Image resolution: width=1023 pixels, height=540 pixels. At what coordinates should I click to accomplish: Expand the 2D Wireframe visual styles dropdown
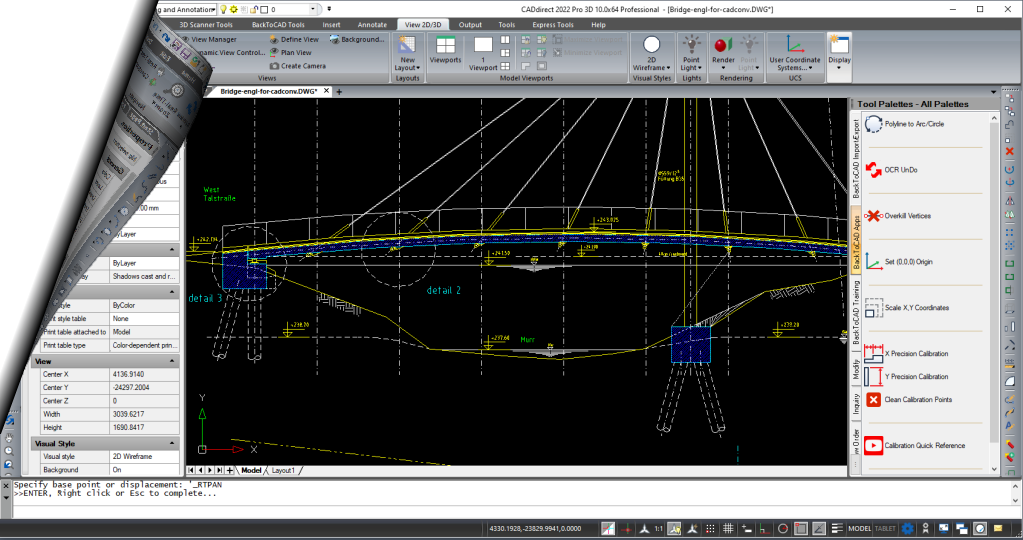pos(651,64)
